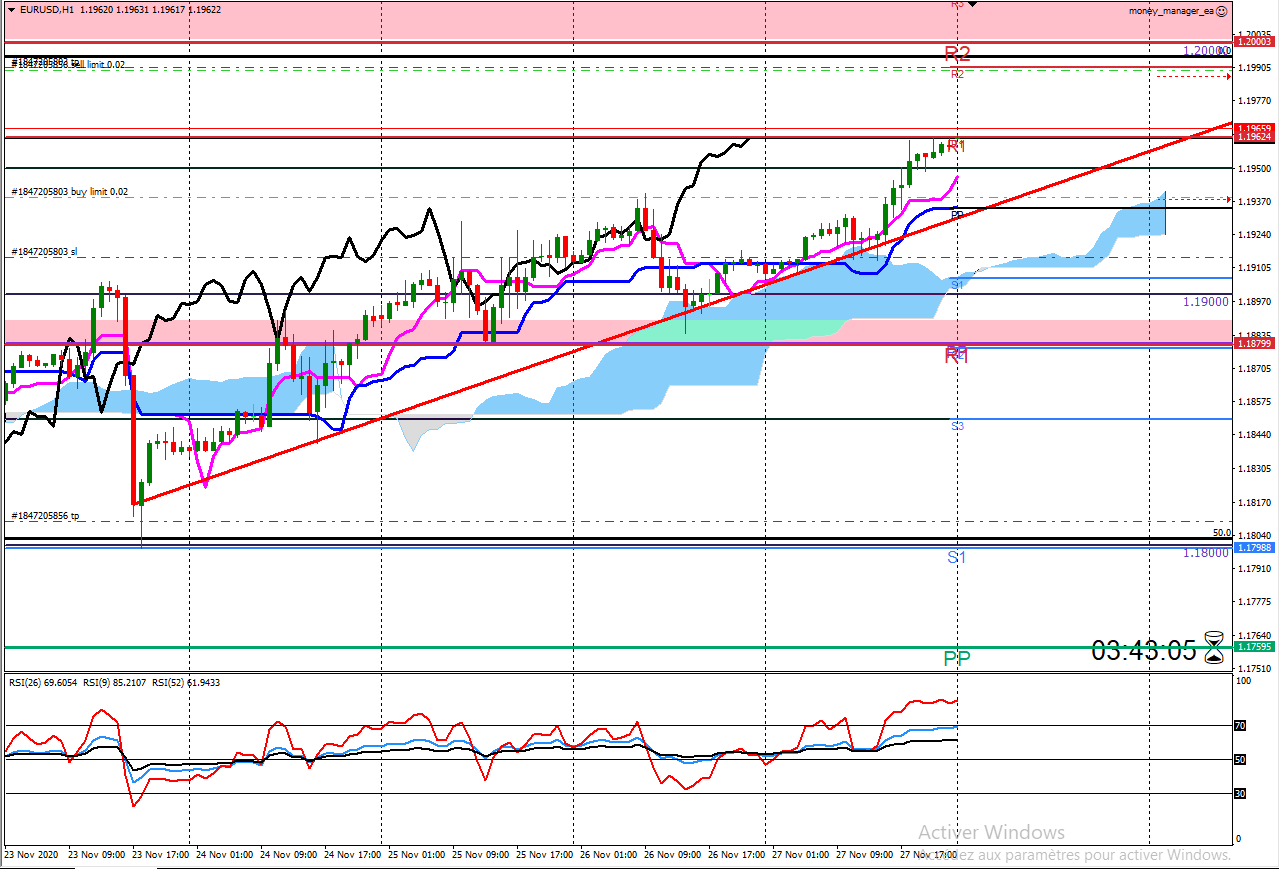Select the large R2 pivot label
Image resolution: width=1279 pixels, height=869 pixels.
(957, 54)
